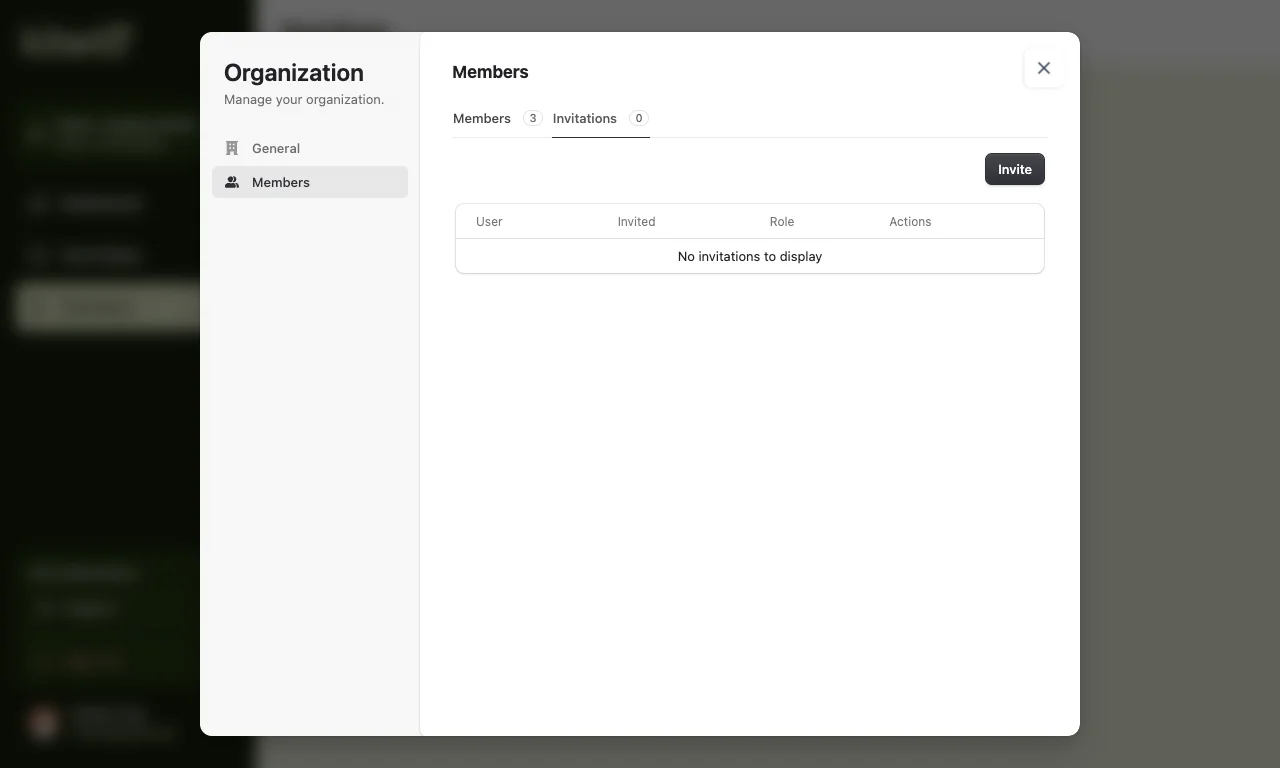
Task: Click the Organization heading in the sidebar
Action: point(293,73)
